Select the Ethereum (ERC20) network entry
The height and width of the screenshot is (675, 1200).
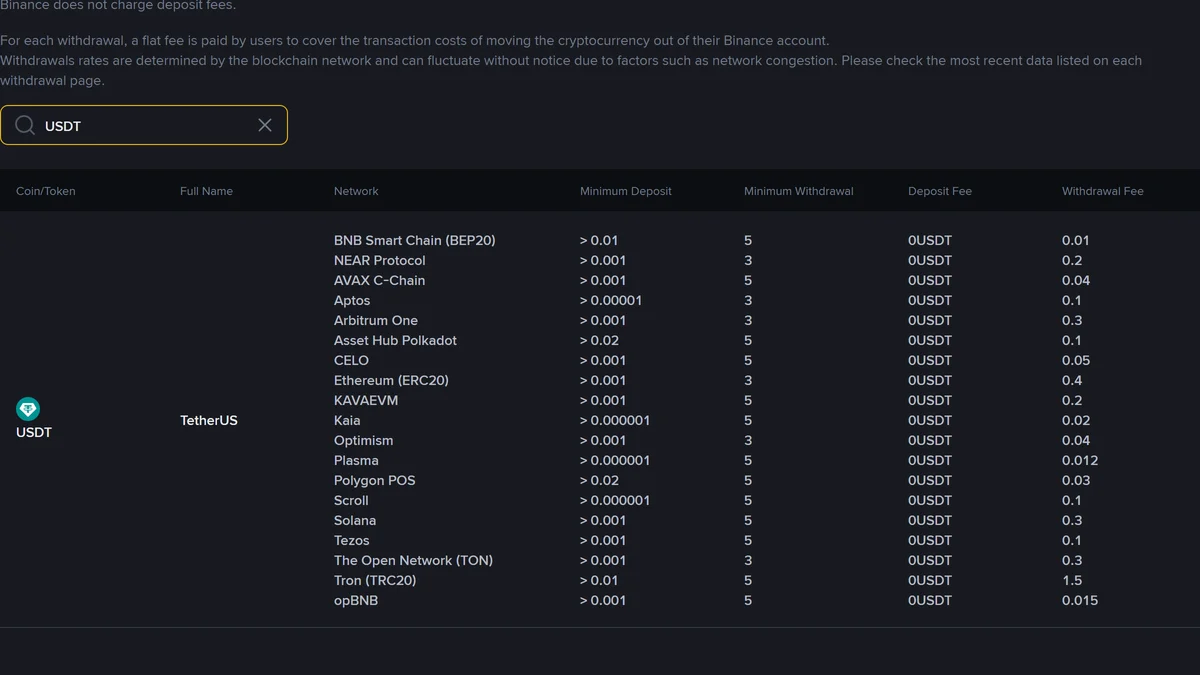click(391, 380)
